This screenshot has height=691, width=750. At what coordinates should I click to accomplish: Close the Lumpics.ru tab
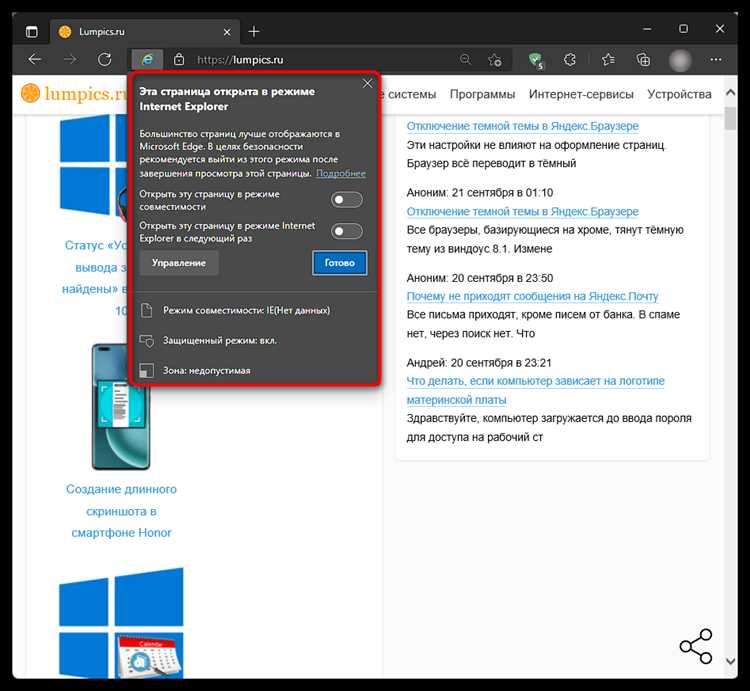[227, 32]
